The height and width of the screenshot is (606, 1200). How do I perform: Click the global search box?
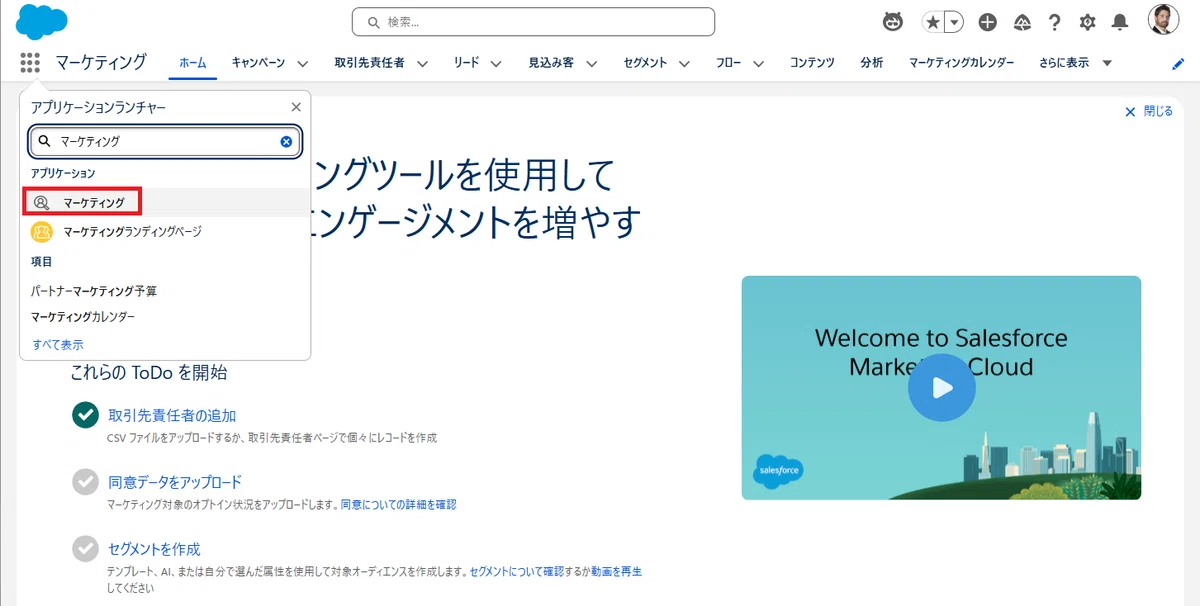[533, 22]
